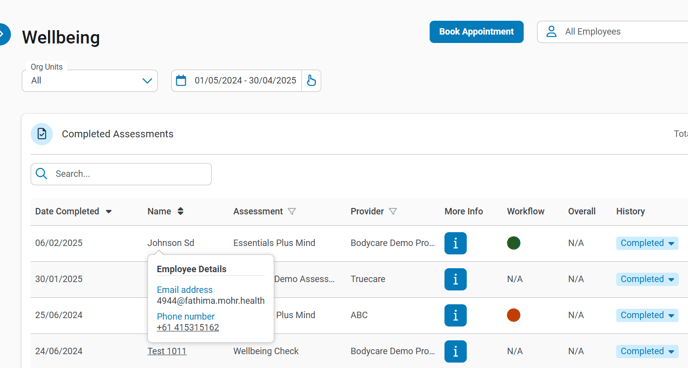Click the date 24/06/2024
The image size is (688, 368).
[x=59, y=351]
